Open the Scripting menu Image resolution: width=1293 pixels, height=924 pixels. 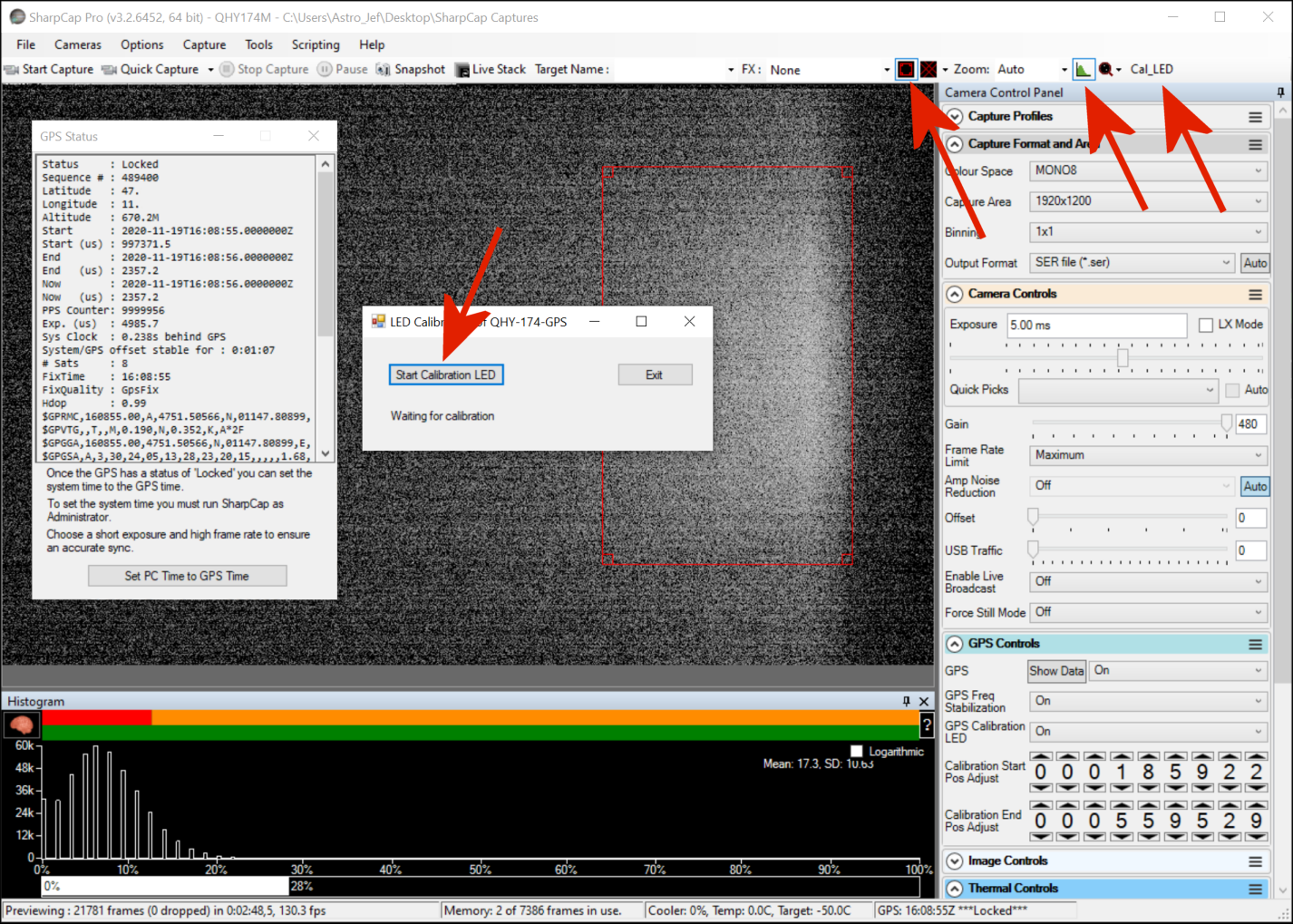click(x=316, y=44)
